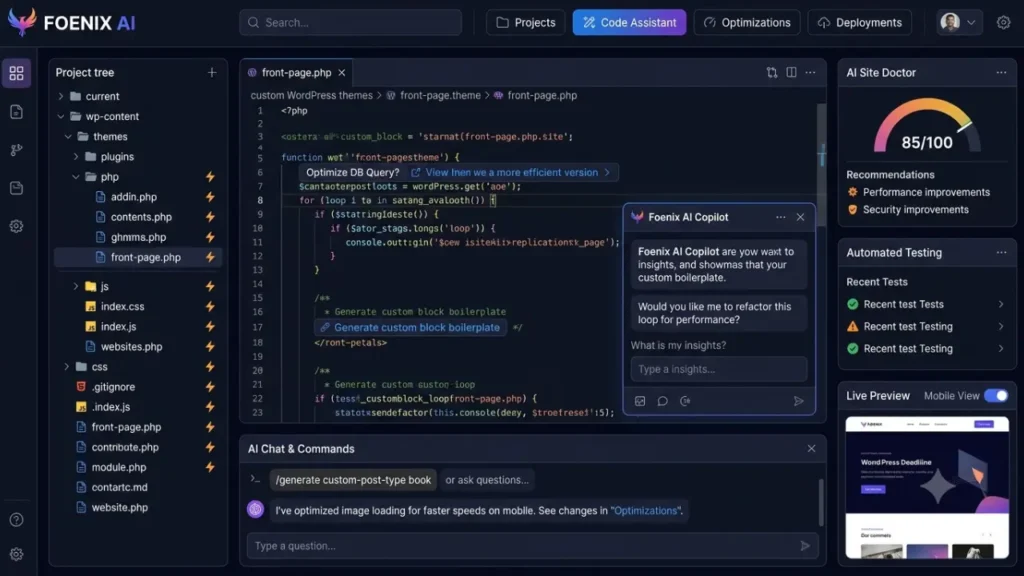Click the chat bubble icon in Copilot
Image resolution: width=1024 pixels, height=576 pixels.
[x=662, y=401]
